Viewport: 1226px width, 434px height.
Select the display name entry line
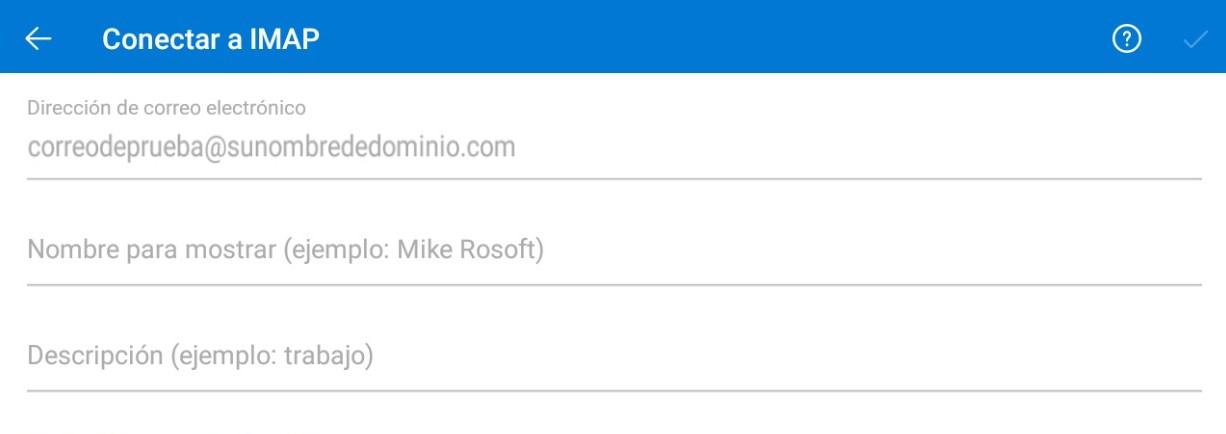613,250
